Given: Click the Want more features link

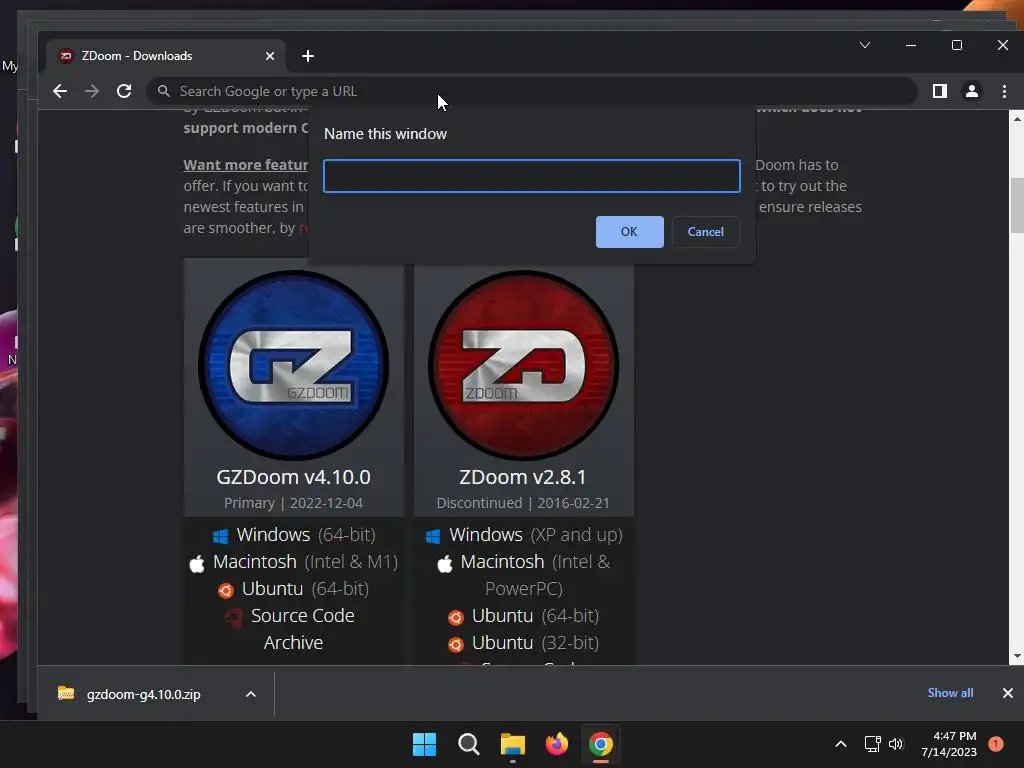Looking at the screenshot, I should (246, 165).
